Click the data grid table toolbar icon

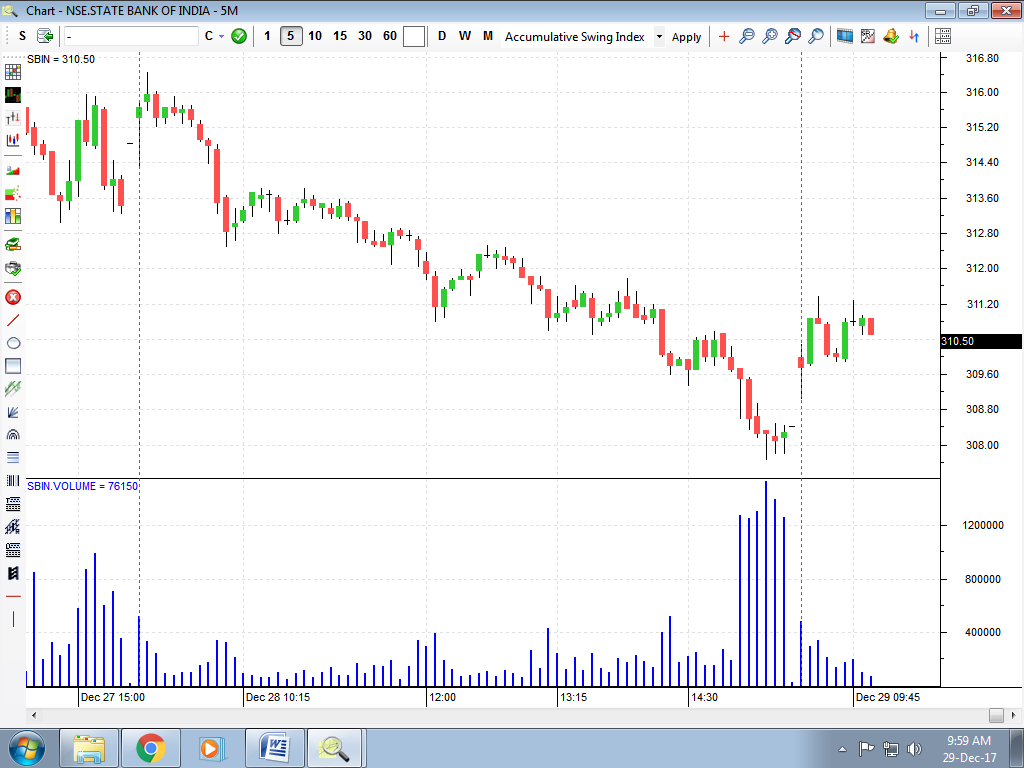[943, 37]
